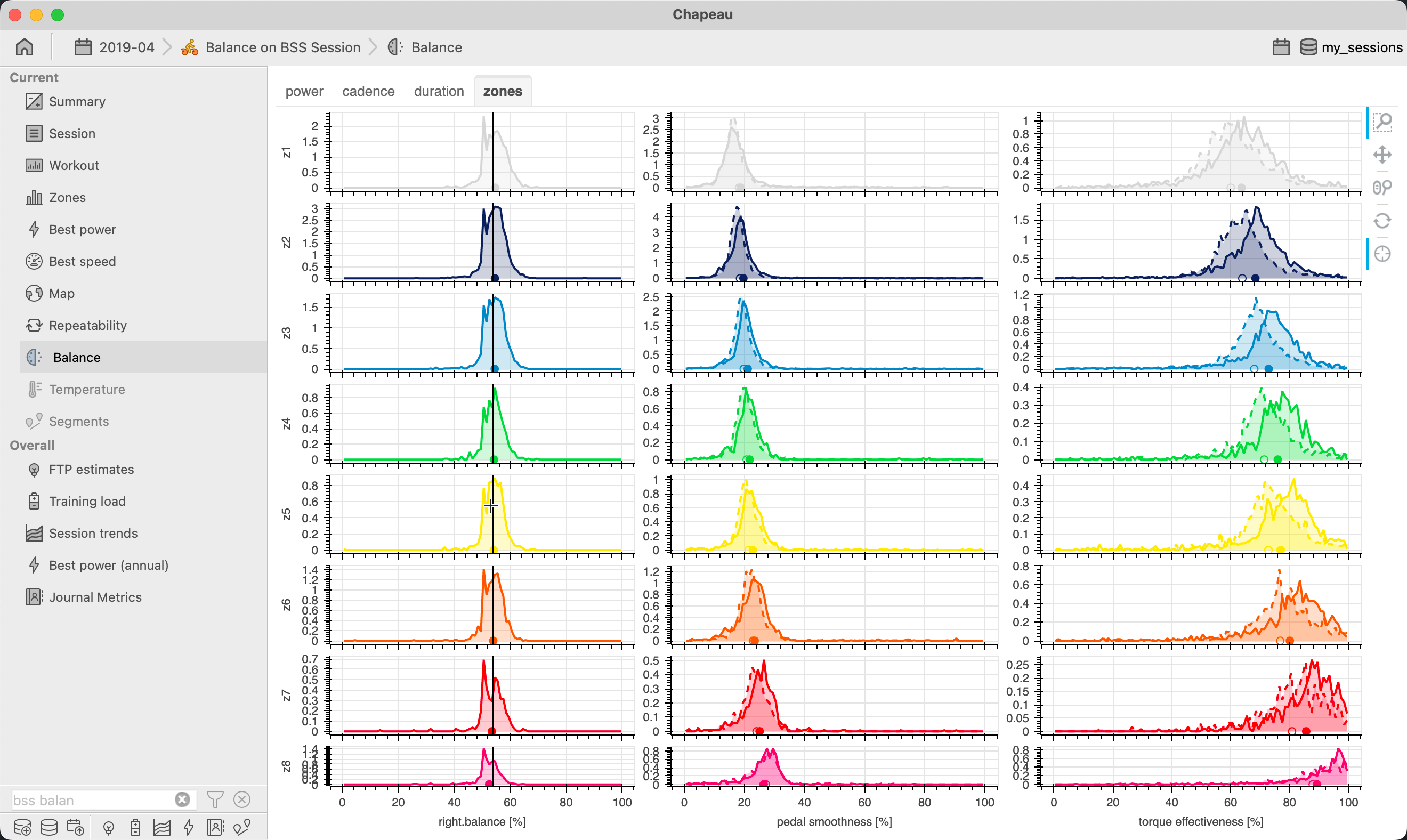This screenshot has width=1407, height=840.
Task: Activate the box zoom plot tool
Action: pos(1382,122)
